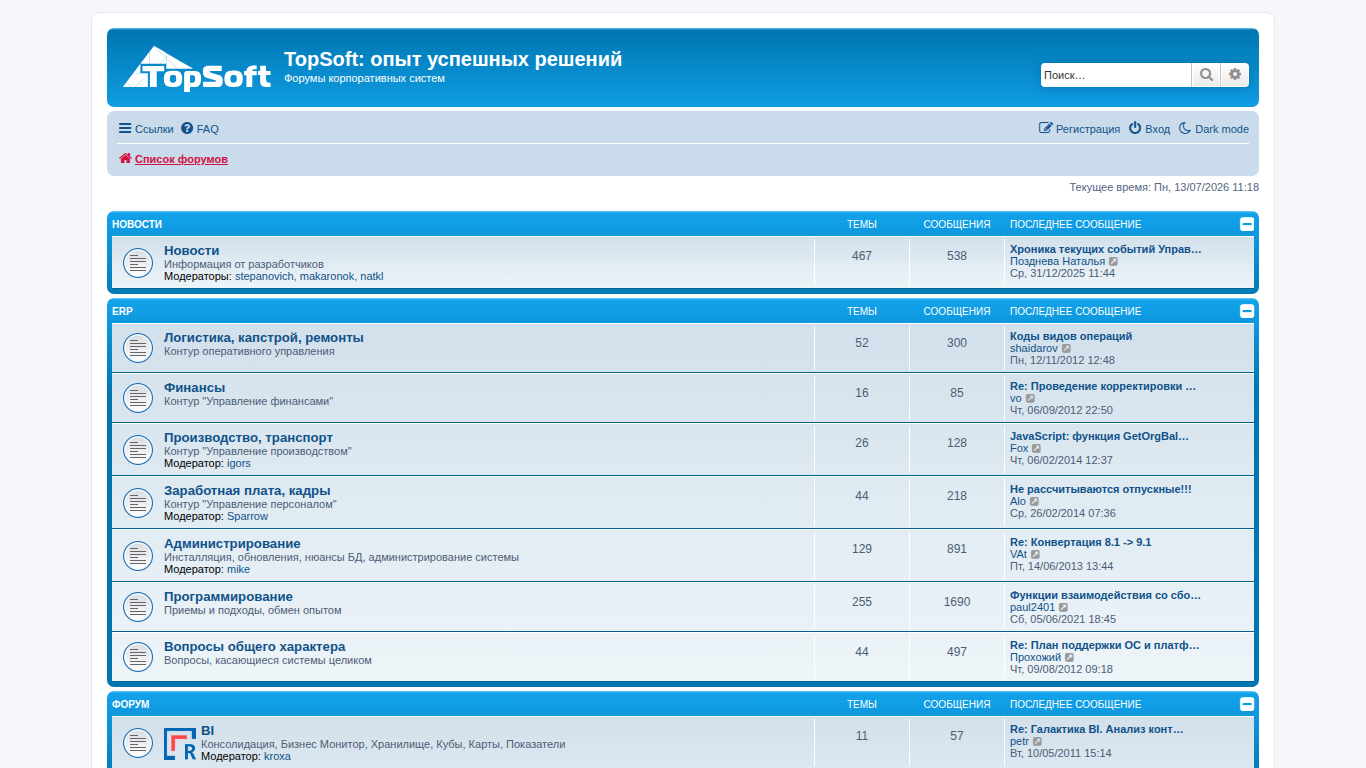Click the search magnifier icon button

point(1206,75)
